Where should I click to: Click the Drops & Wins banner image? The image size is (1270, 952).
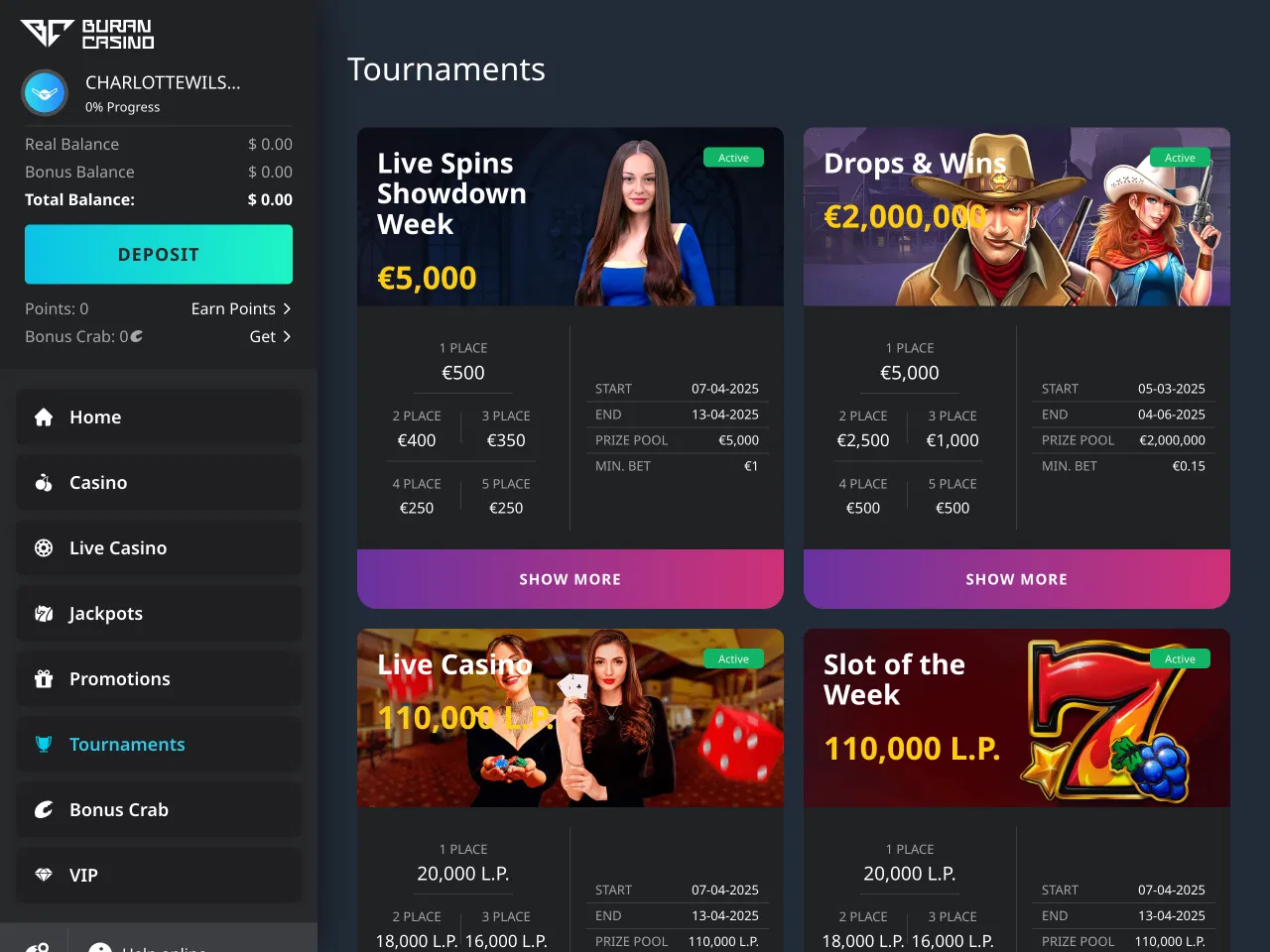[x=1017, y=217]
